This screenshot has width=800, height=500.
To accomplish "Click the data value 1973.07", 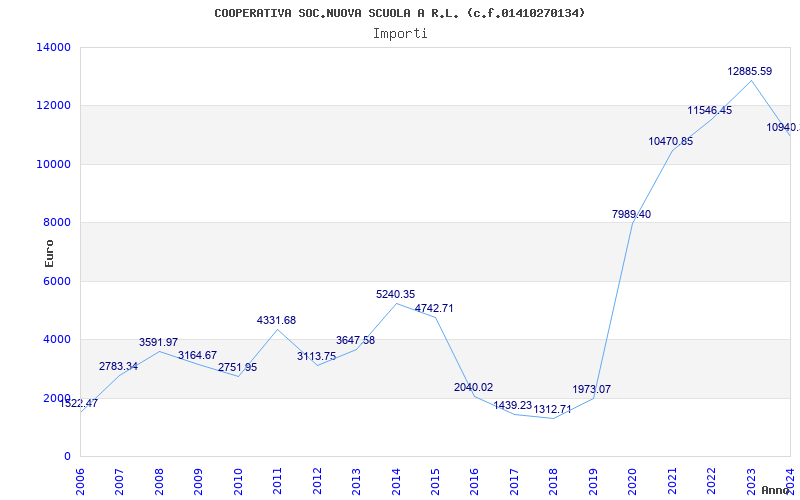I will coord(592,389).
